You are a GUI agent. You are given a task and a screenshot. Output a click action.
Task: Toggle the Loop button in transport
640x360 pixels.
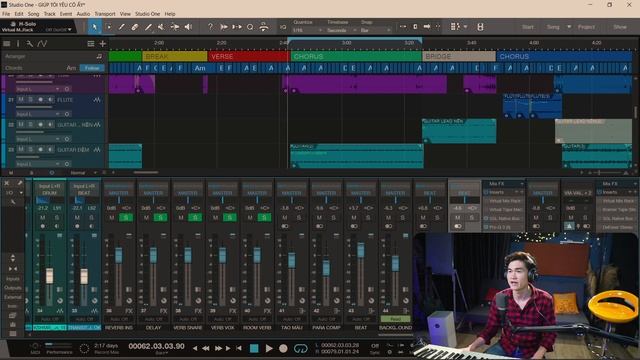click(301, 348)
